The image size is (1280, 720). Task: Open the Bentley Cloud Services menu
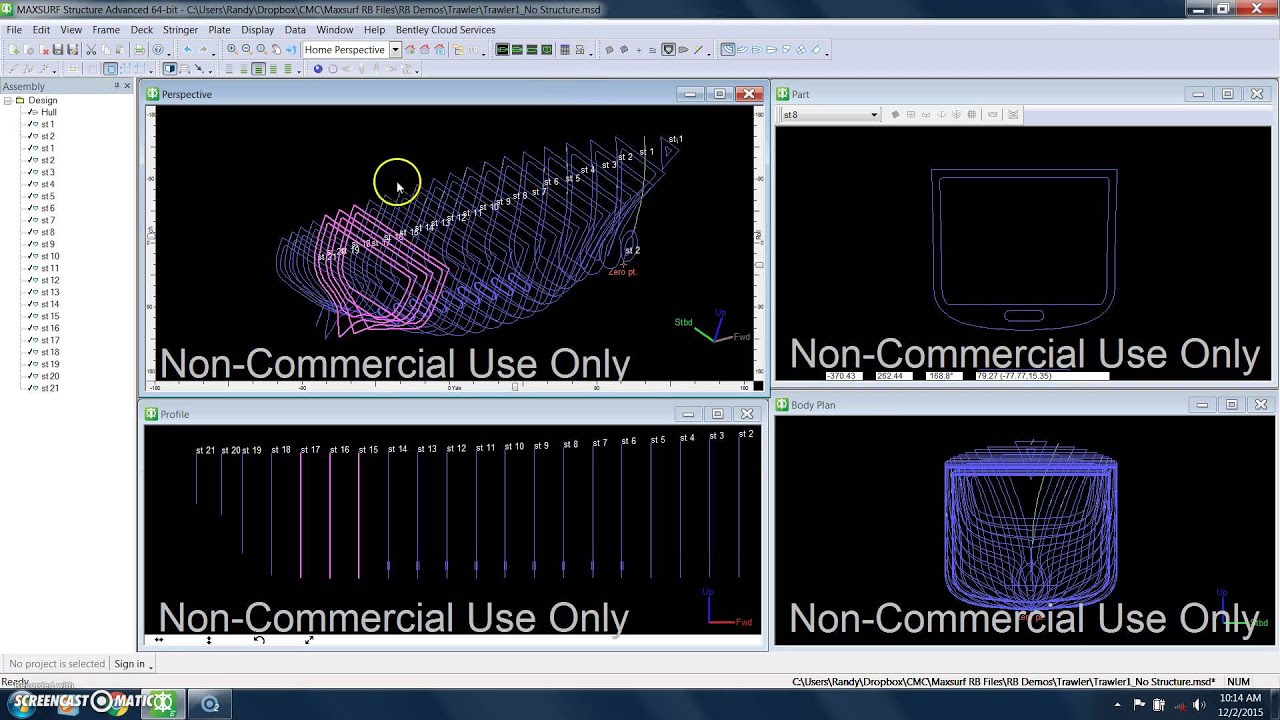click(445, 30)
